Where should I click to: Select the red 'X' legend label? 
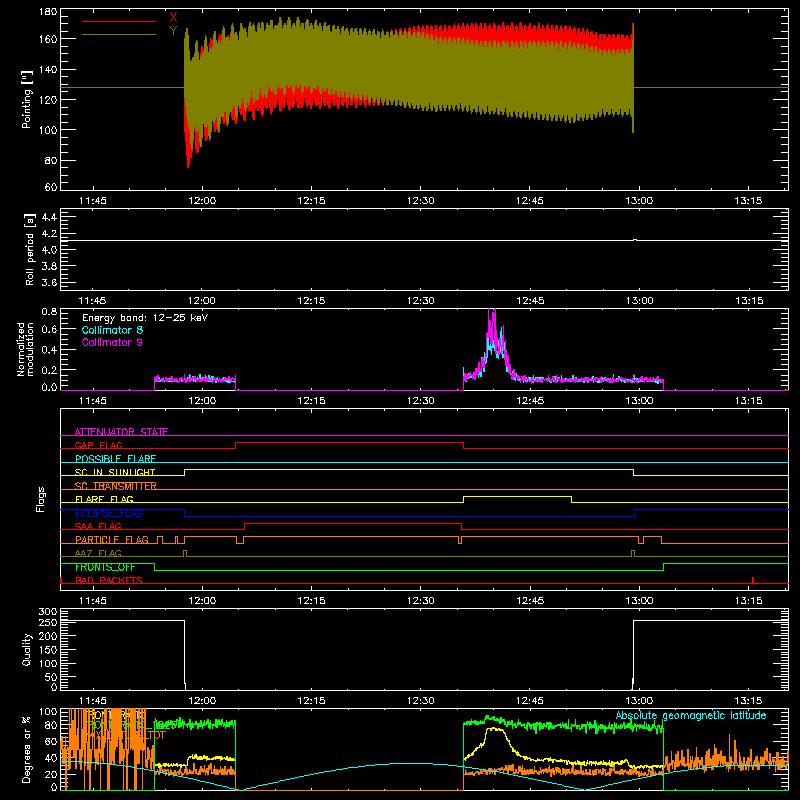[x=173, y=17]
